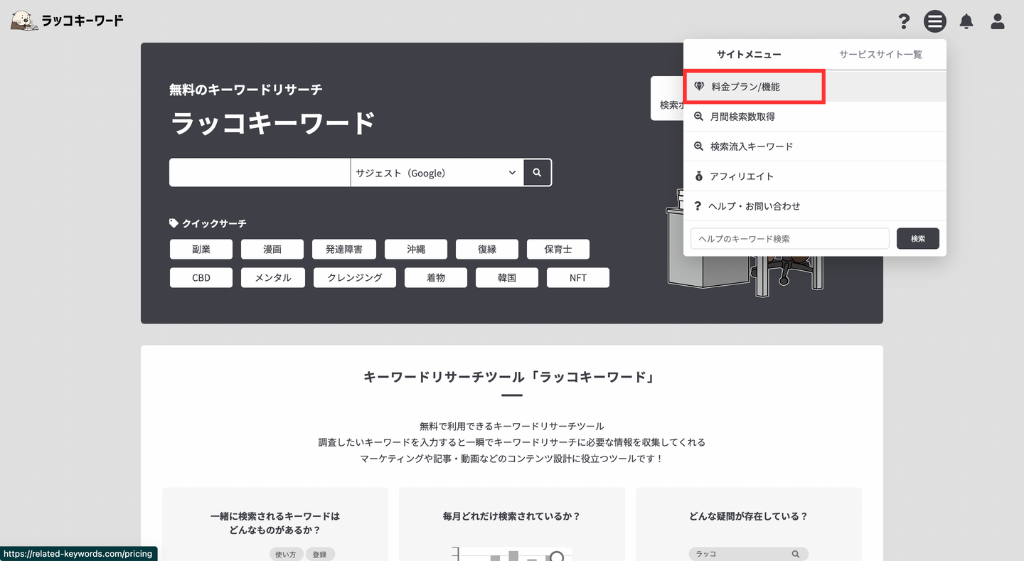Screen dimensions: 1024x561
Task: Click the money bag icon beside アフィリエイト
Action: [x=699, y=176]
